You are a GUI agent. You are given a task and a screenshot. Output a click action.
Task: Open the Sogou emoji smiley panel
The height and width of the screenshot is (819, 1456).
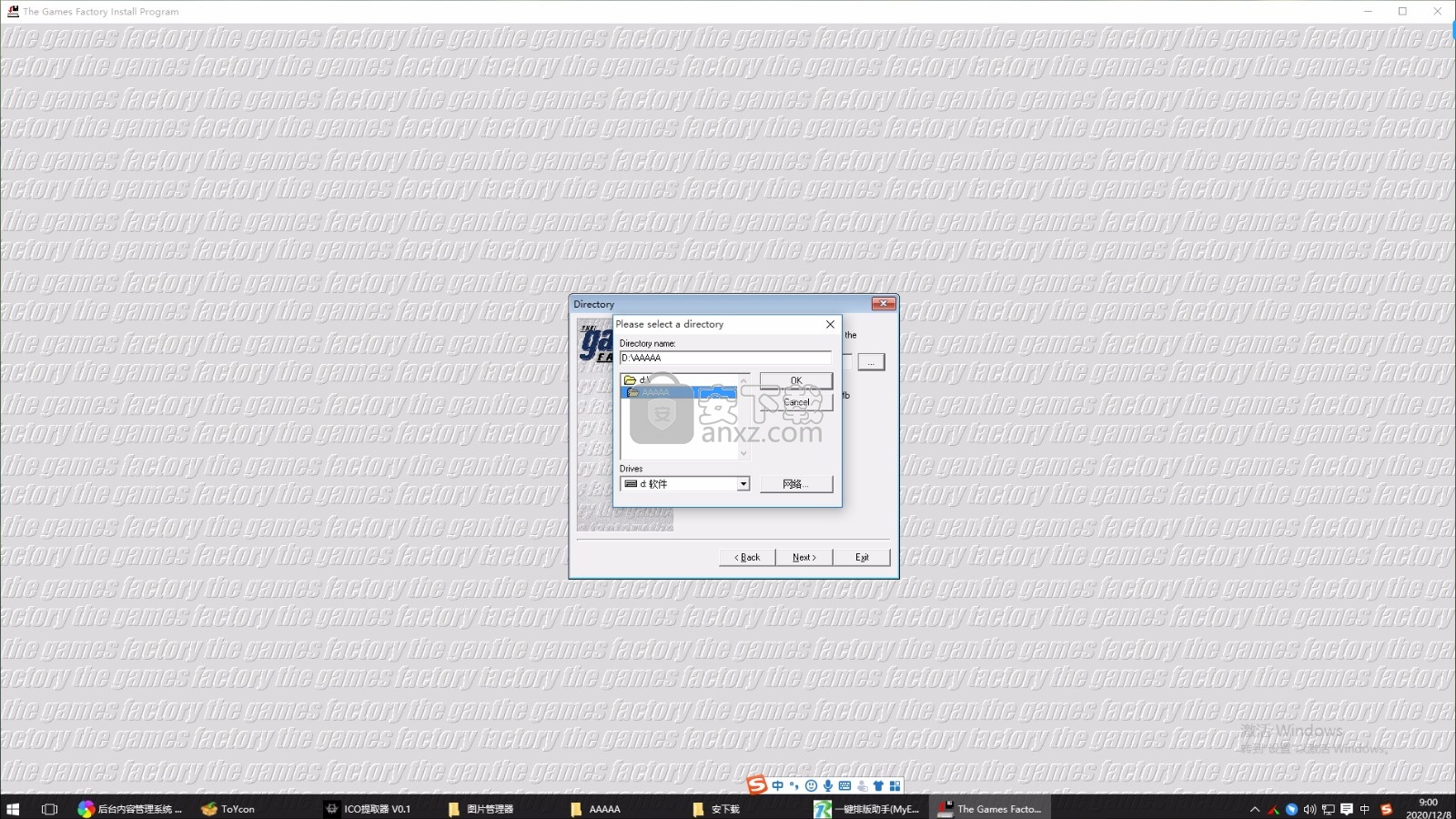click(811, 785)
